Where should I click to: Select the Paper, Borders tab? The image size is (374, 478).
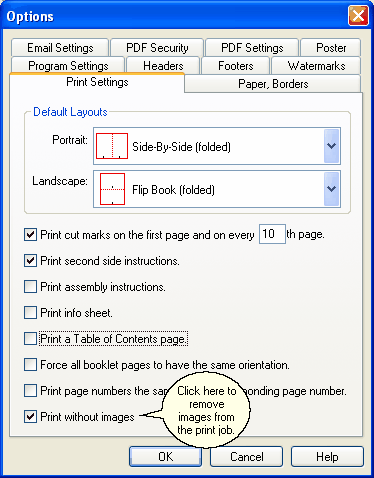(273, 84)
